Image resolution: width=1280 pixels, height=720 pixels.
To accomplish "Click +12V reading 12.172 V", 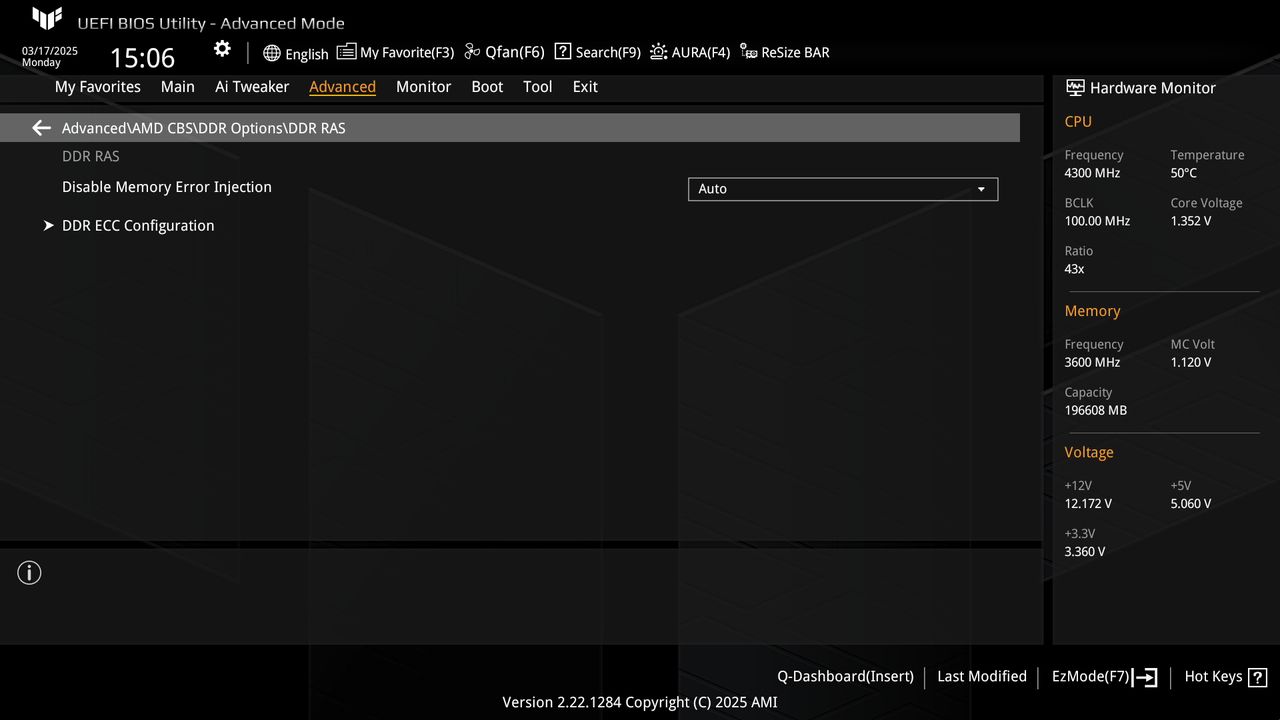I will coord(1088,503).
